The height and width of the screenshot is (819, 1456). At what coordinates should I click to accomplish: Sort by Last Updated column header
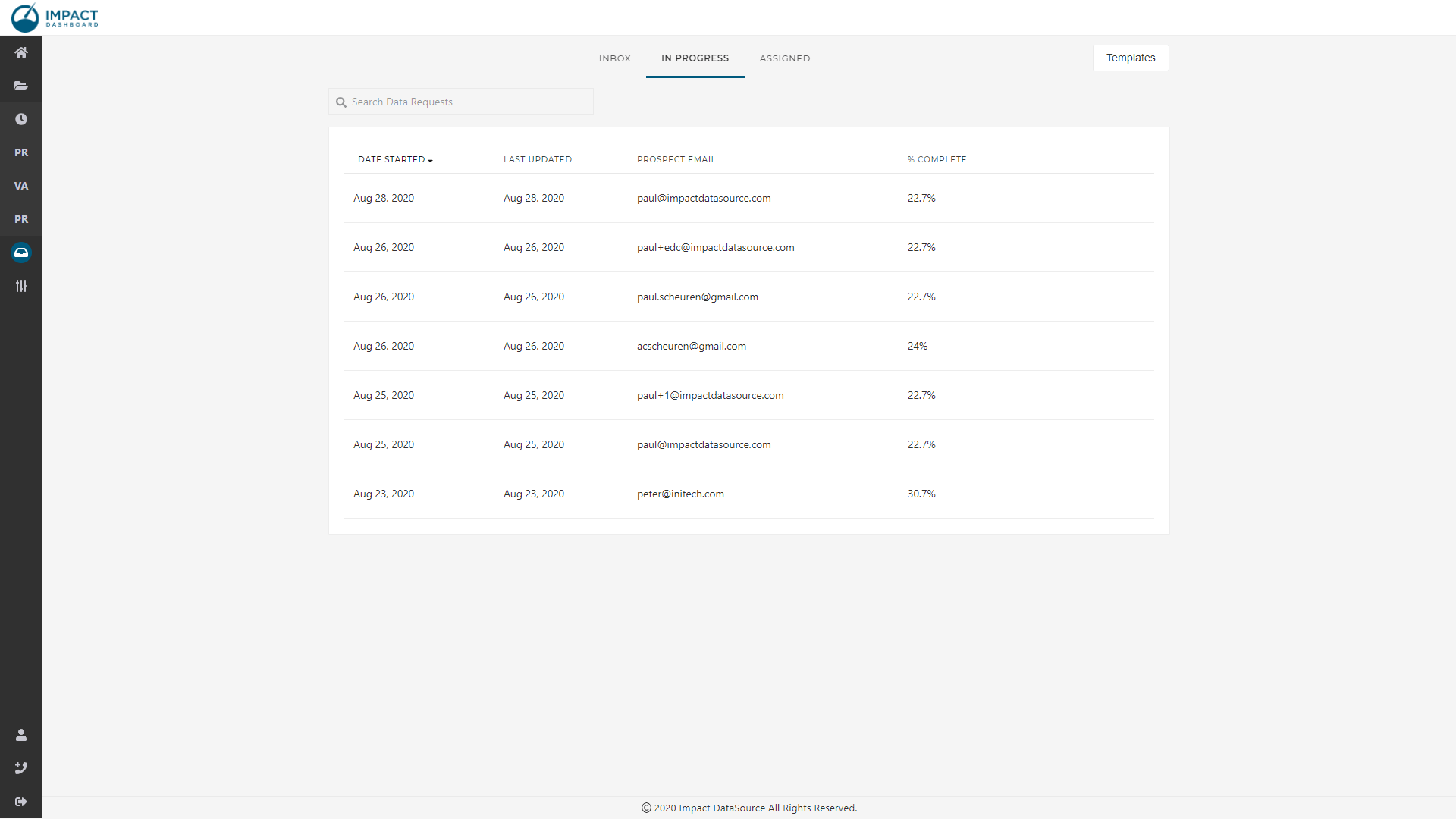(x=537, y=159)
